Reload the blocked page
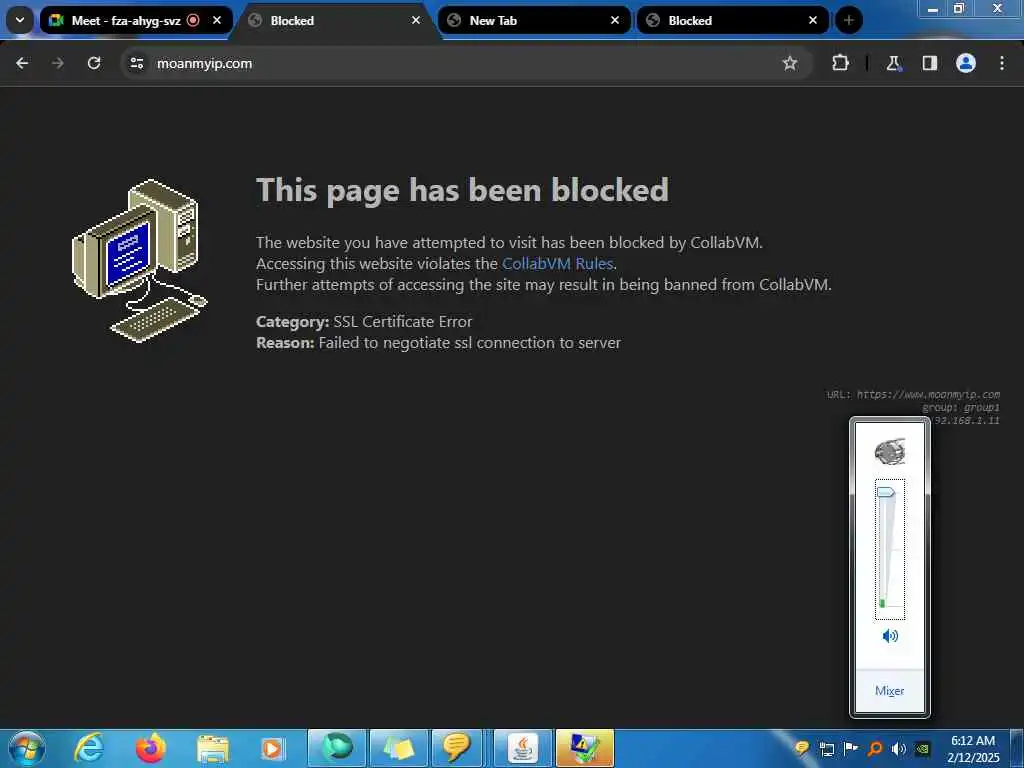This screenshot has width=1024, height=768. tap(94, 63)
